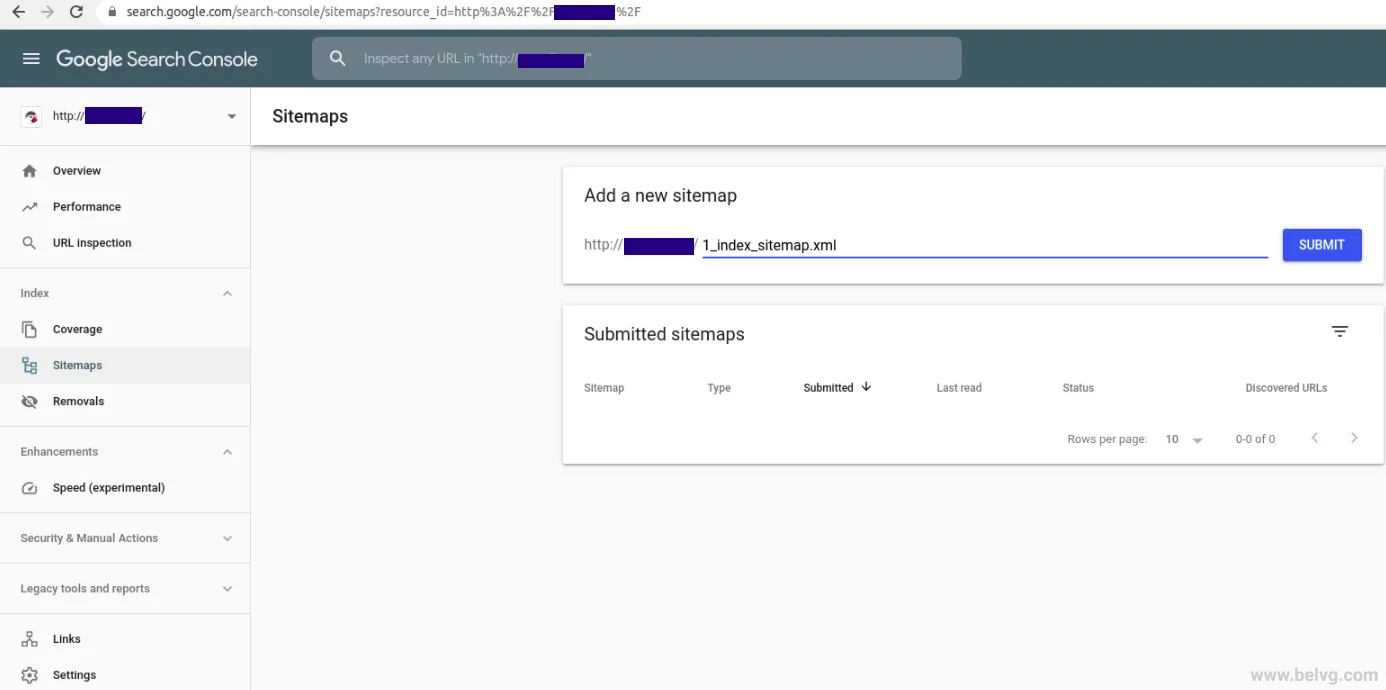The image size is (1386, 690).
Task: Click the Speed gauge icon
Action: (30, 488)
